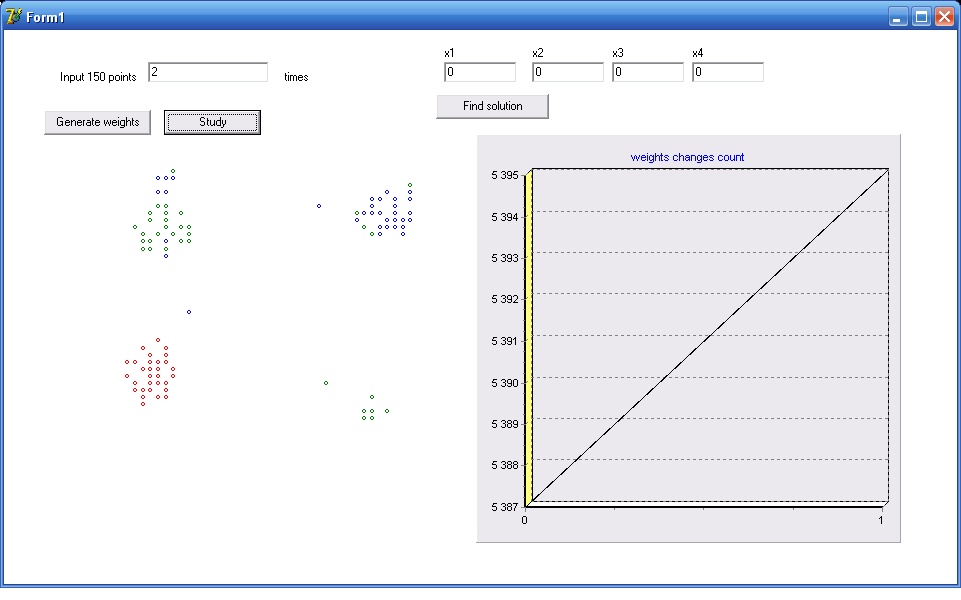961x600 pixels.
Task: Click the Find solution button
Action: pyautogui.click(x=492, y=106)
